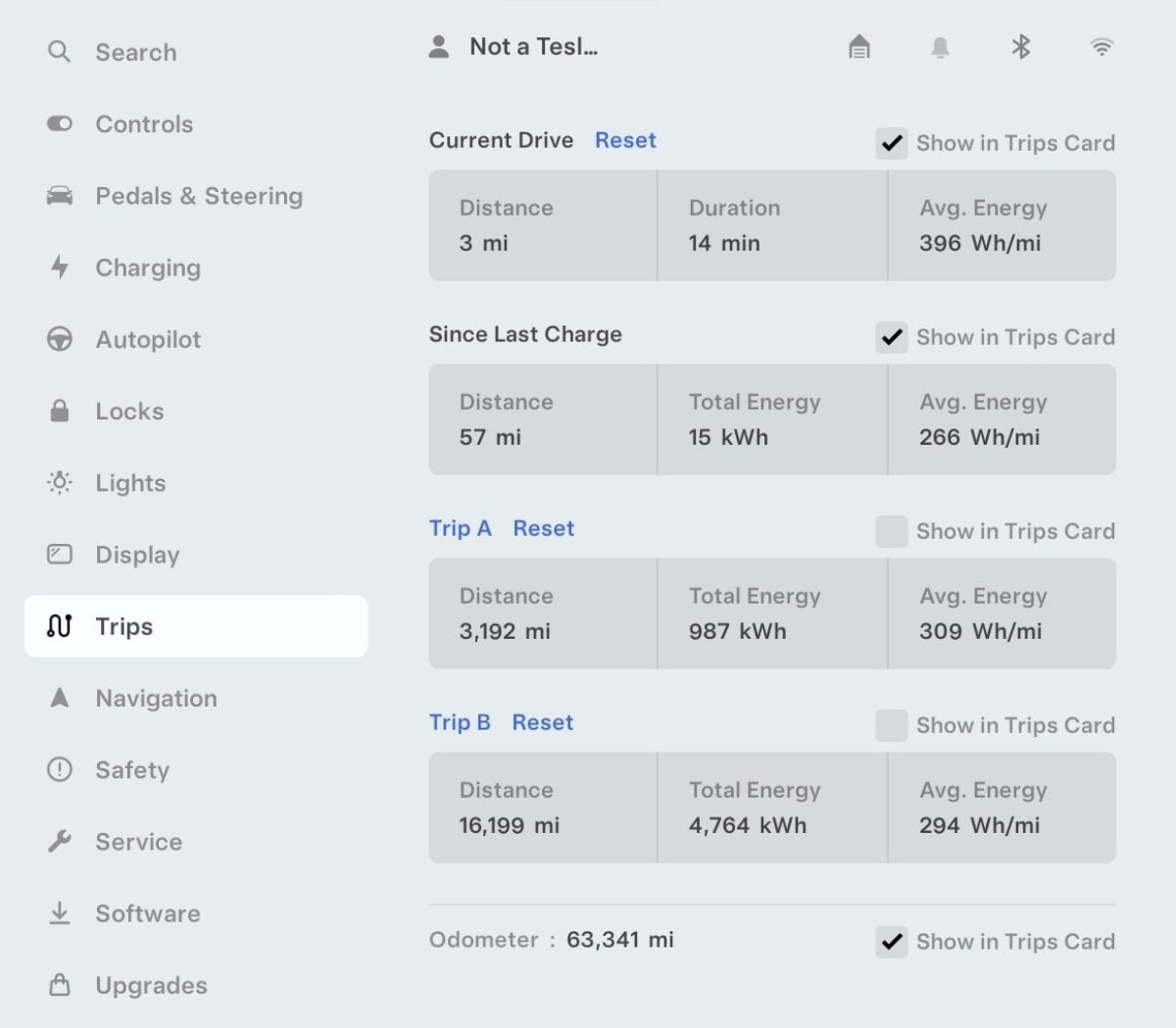
Task: Click the Locks padlock icon
Action: (60, 411)
